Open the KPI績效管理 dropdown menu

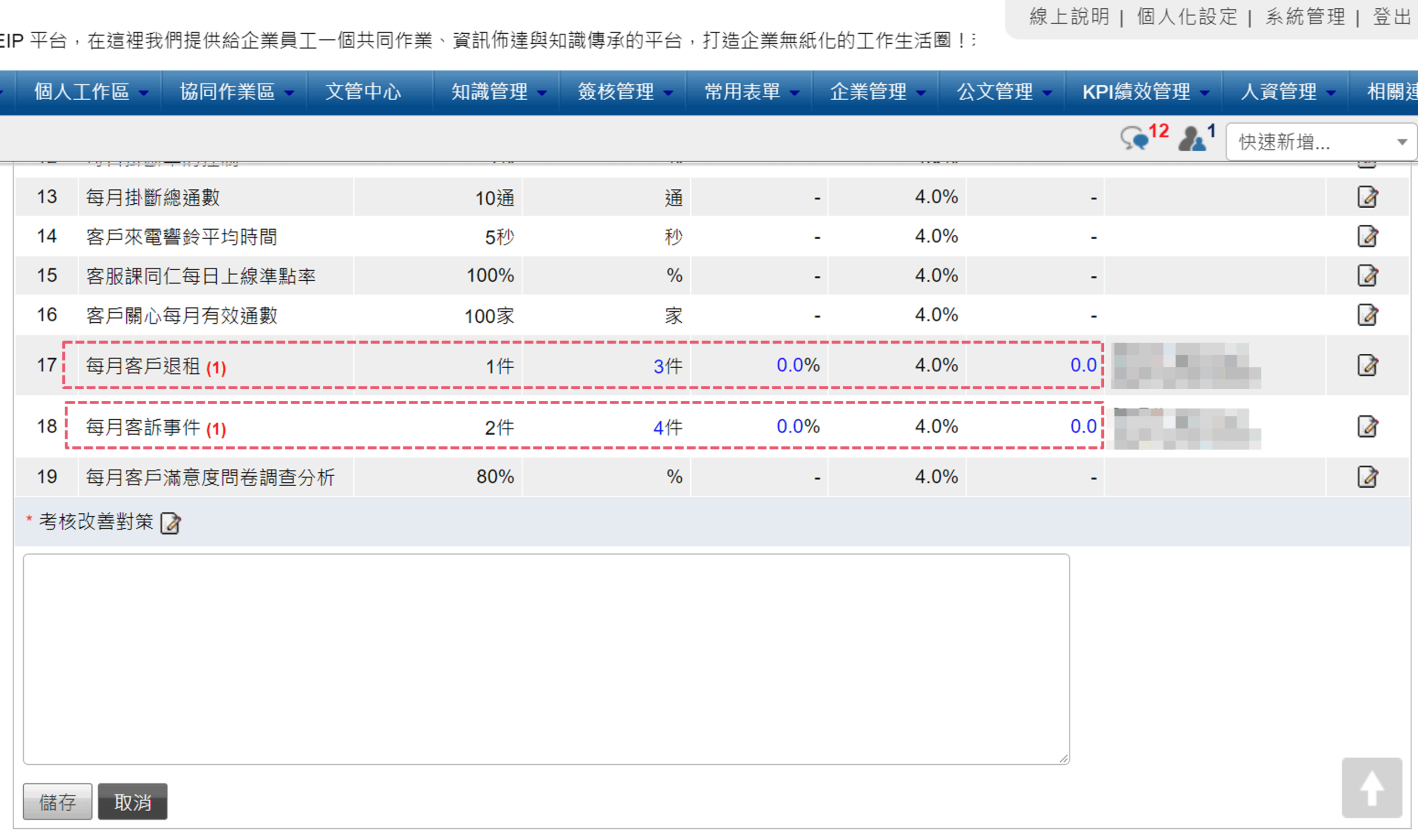[1144, 92]
